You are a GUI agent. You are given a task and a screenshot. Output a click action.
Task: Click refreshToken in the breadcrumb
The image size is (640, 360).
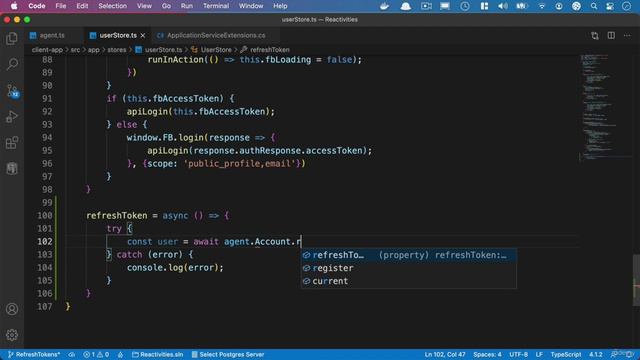pos(265,50)
